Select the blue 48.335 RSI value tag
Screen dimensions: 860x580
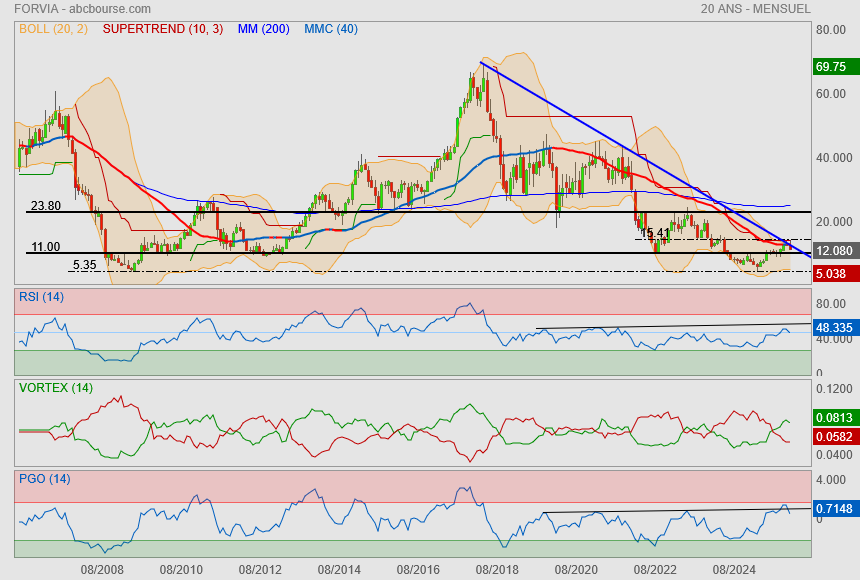coord(833,327)
